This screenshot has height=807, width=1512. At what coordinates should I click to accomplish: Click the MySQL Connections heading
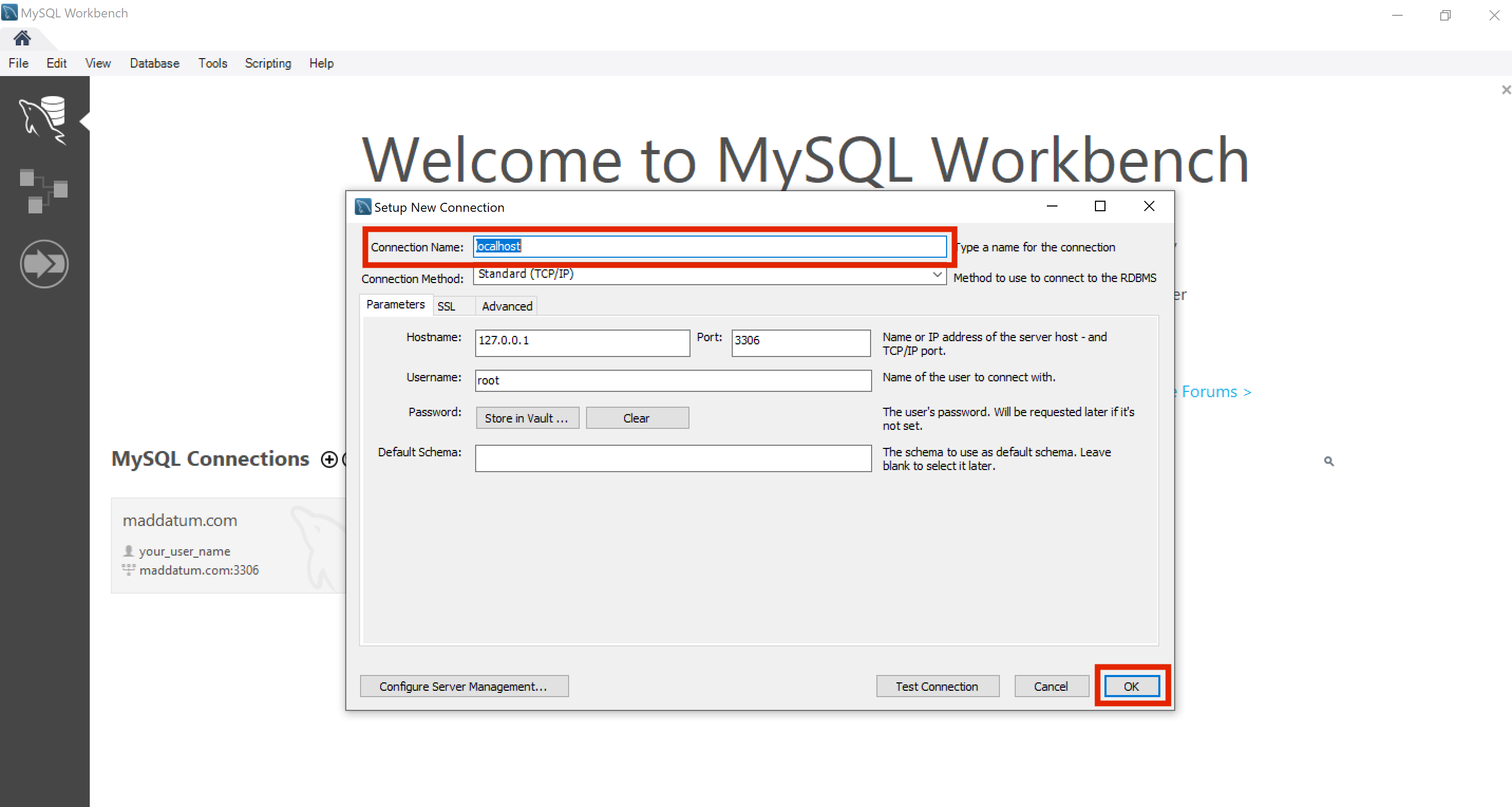click(210, 459)
